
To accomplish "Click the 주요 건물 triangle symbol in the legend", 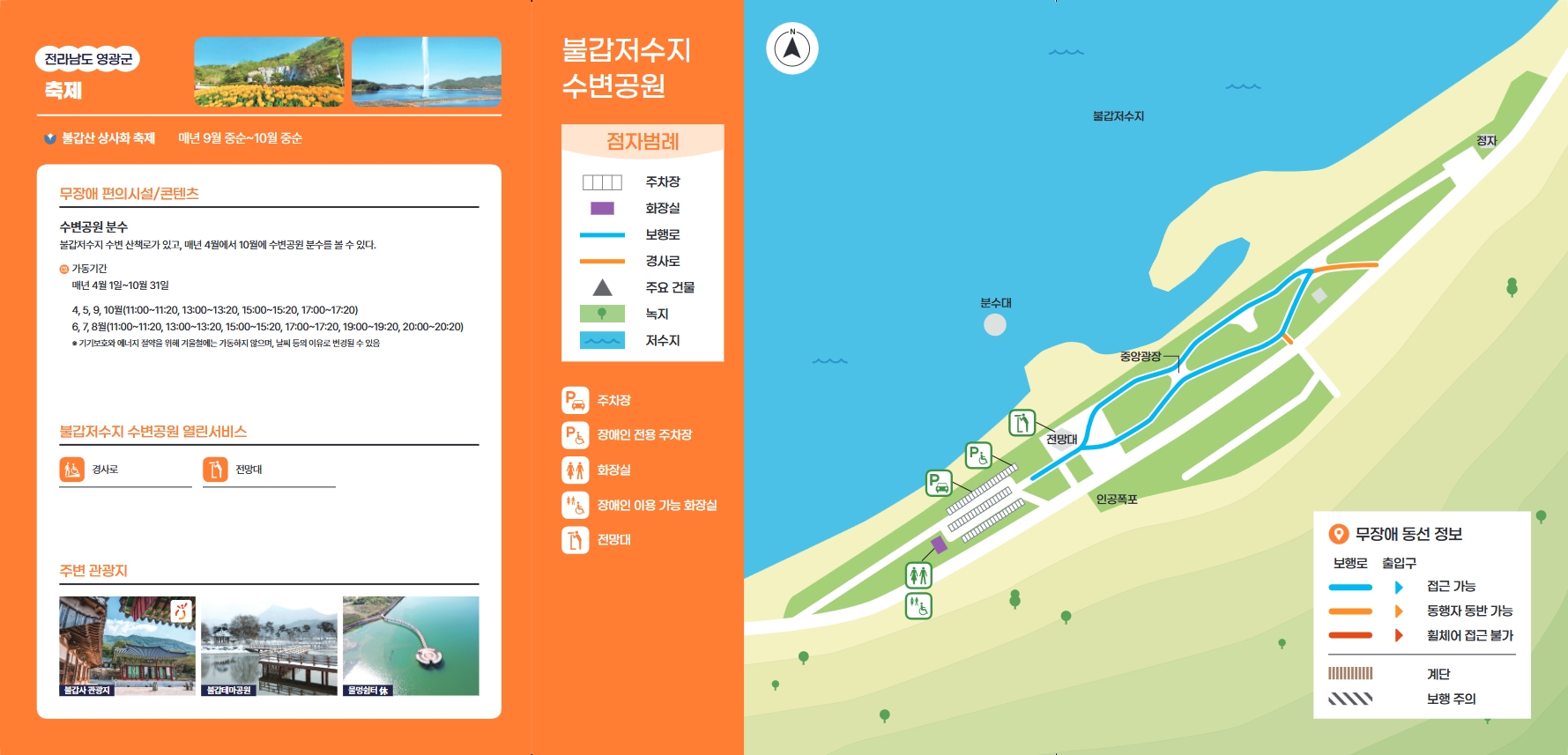I will pos(602,287).
